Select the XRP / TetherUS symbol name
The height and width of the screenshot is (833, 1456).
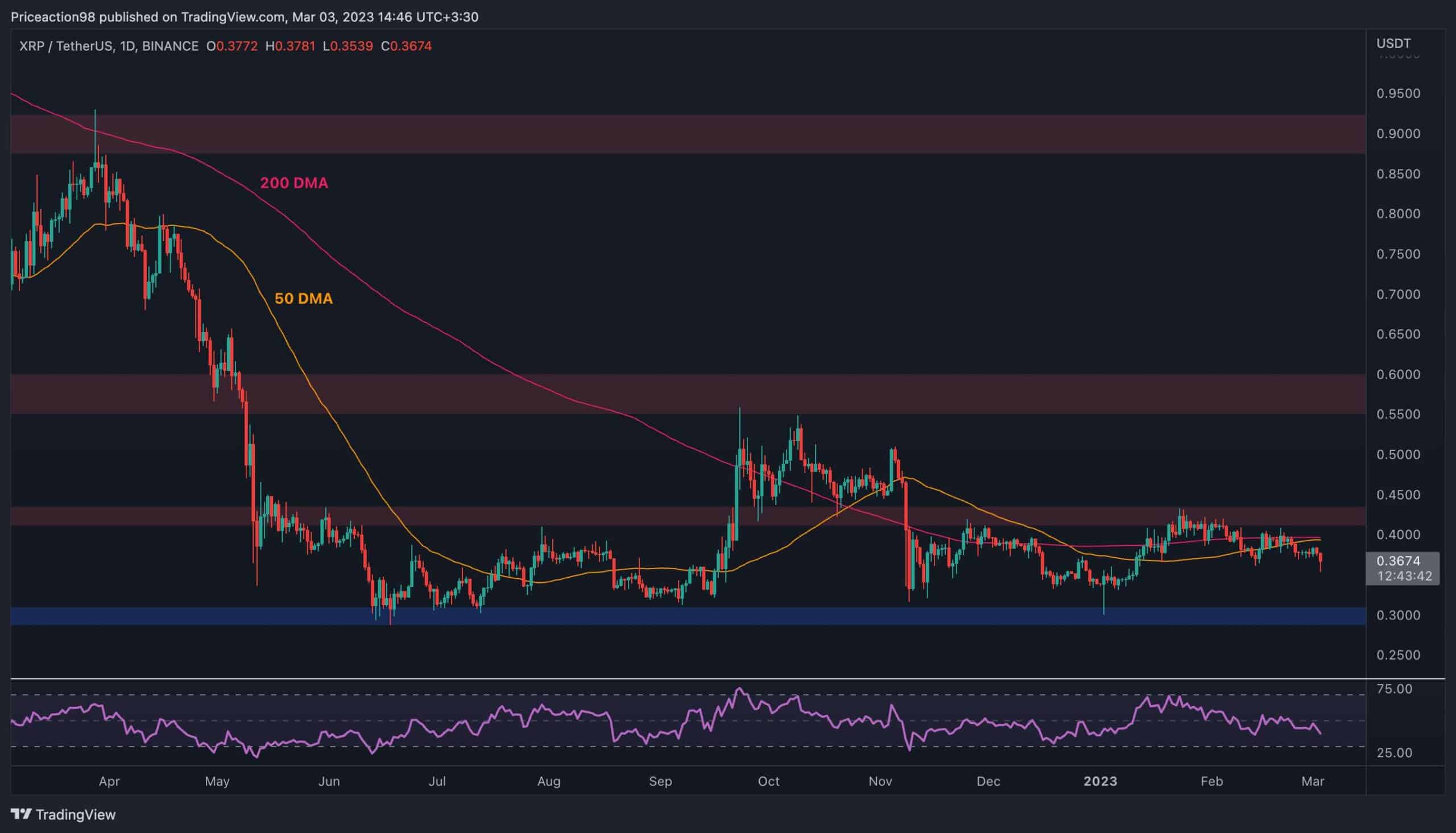tap(68, 47)
